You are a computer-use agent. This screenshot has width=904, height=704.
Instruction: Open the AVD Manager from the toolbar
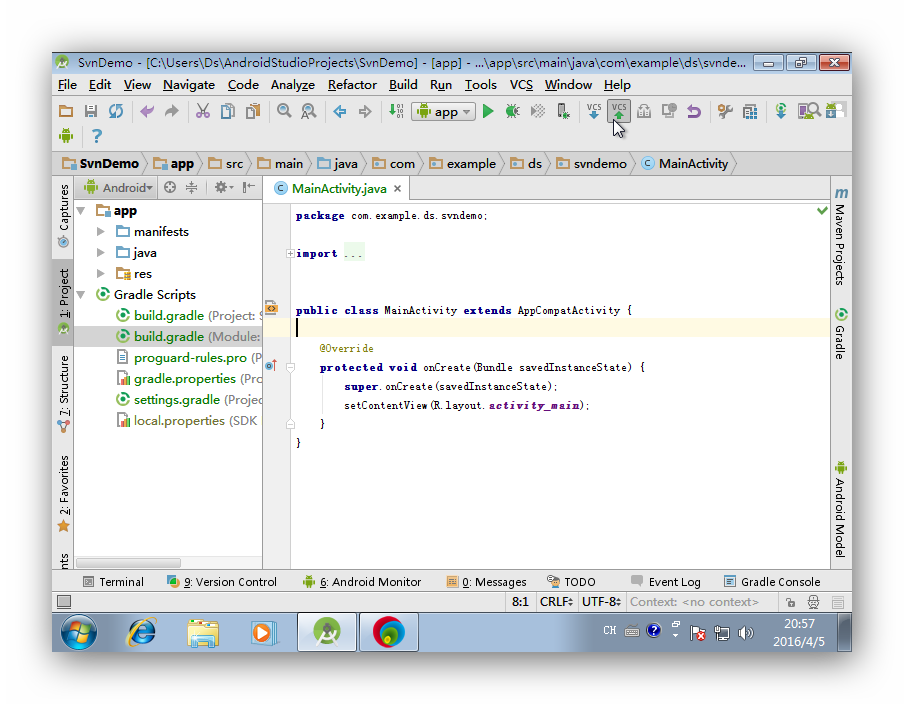(x=806, y=111)
